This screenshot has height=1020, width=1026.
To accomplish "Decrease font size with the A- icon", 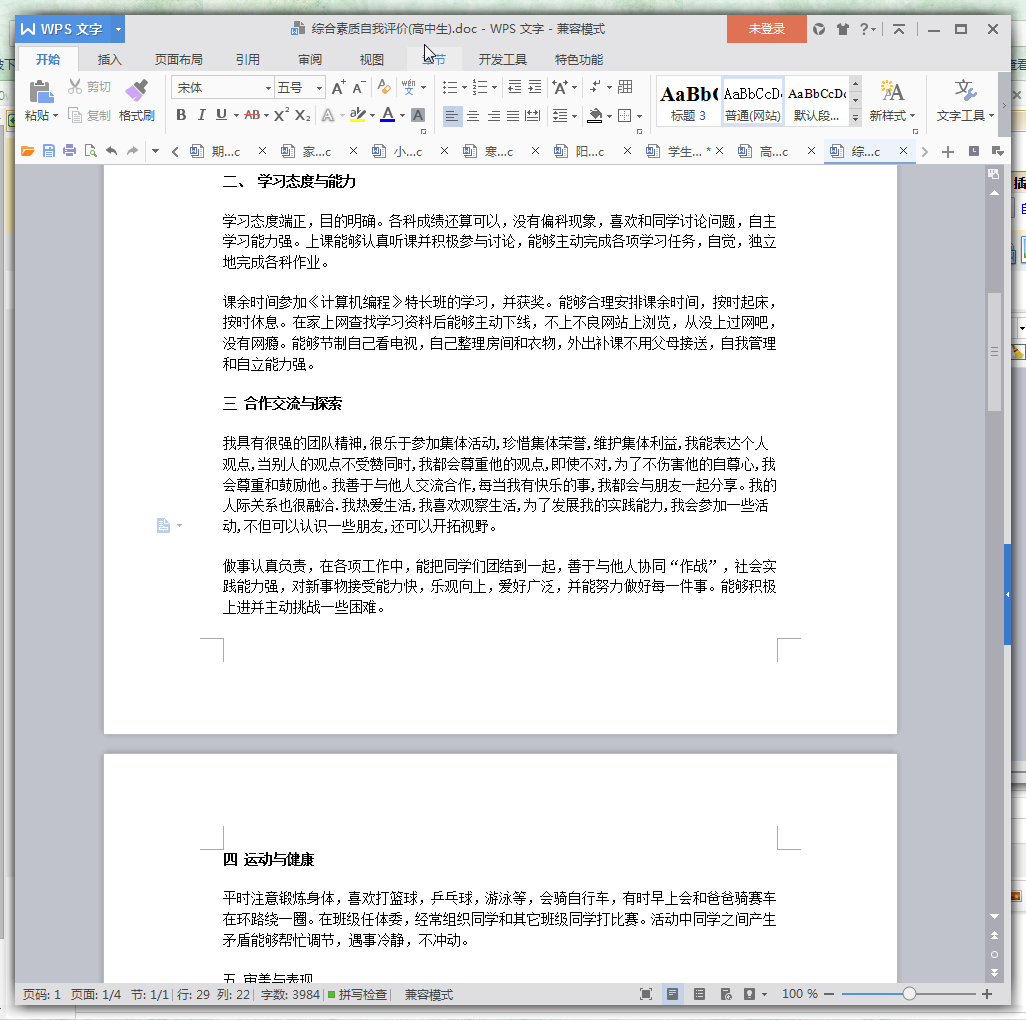I will 359,87.
